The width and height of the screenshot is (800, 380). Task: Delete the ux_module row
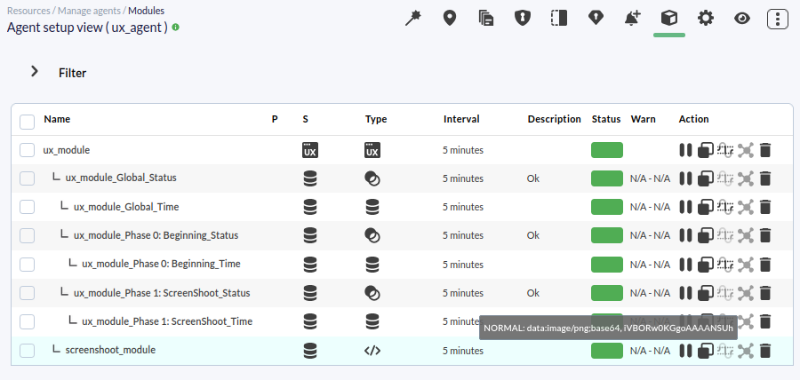point(765,150)
